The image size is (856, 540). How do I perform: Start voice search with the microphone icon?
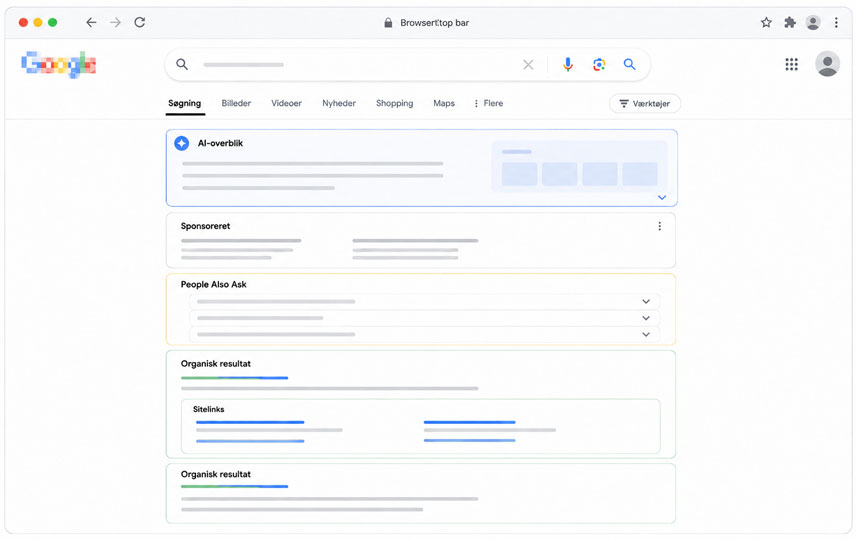pyautogui.click(x=568, y=64)
